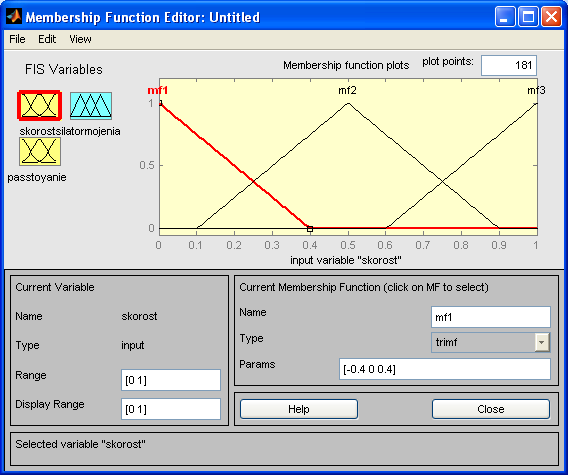Click the "Membership function plots" label
This screenshot has width=568, height=475.
click(x=346, y=65)
